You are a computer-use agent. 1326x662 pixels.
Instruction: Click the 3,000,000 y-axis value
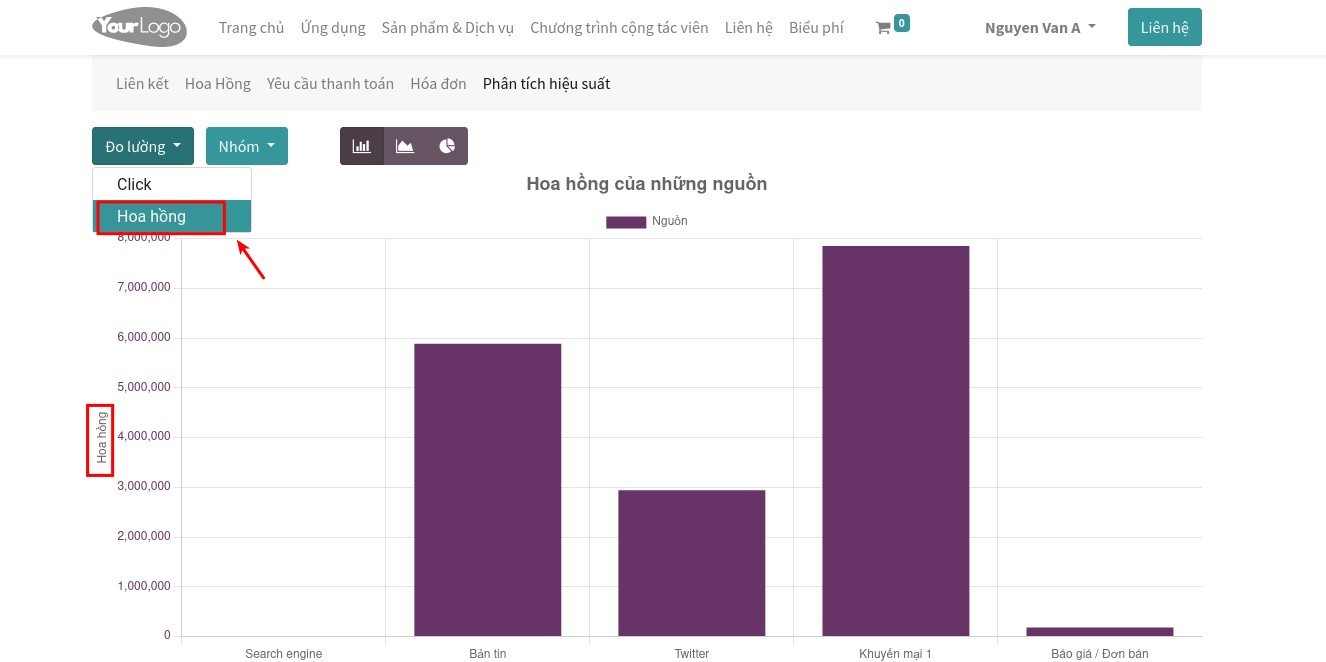tap(144, 487)
